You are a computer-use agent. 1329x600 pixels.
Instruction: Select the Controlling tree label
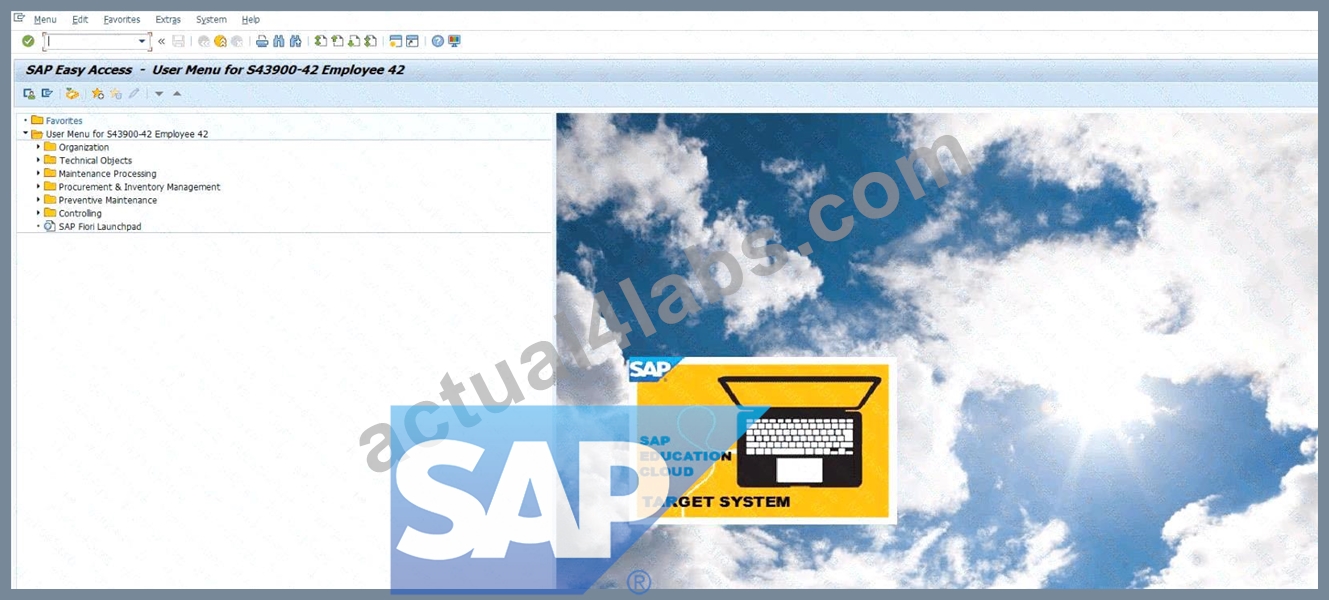pos(80,213)
